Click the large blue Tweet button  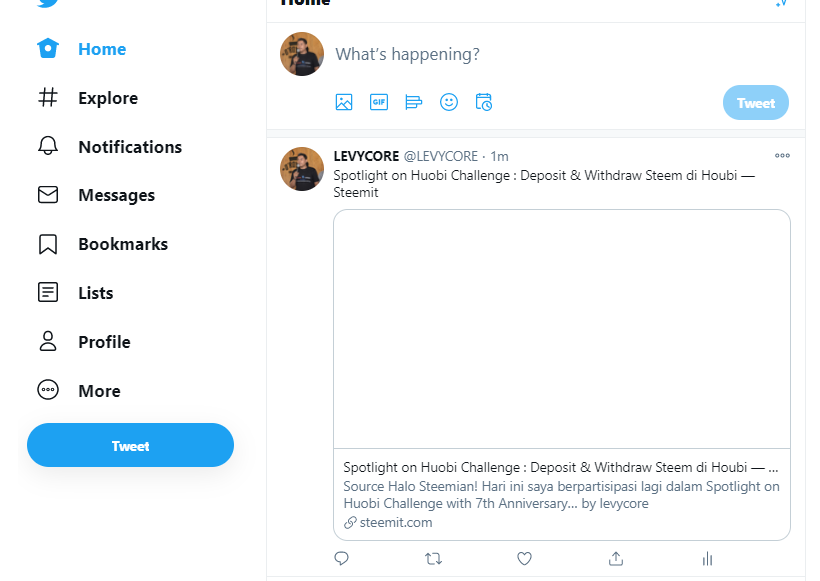(x=130, y=445)
